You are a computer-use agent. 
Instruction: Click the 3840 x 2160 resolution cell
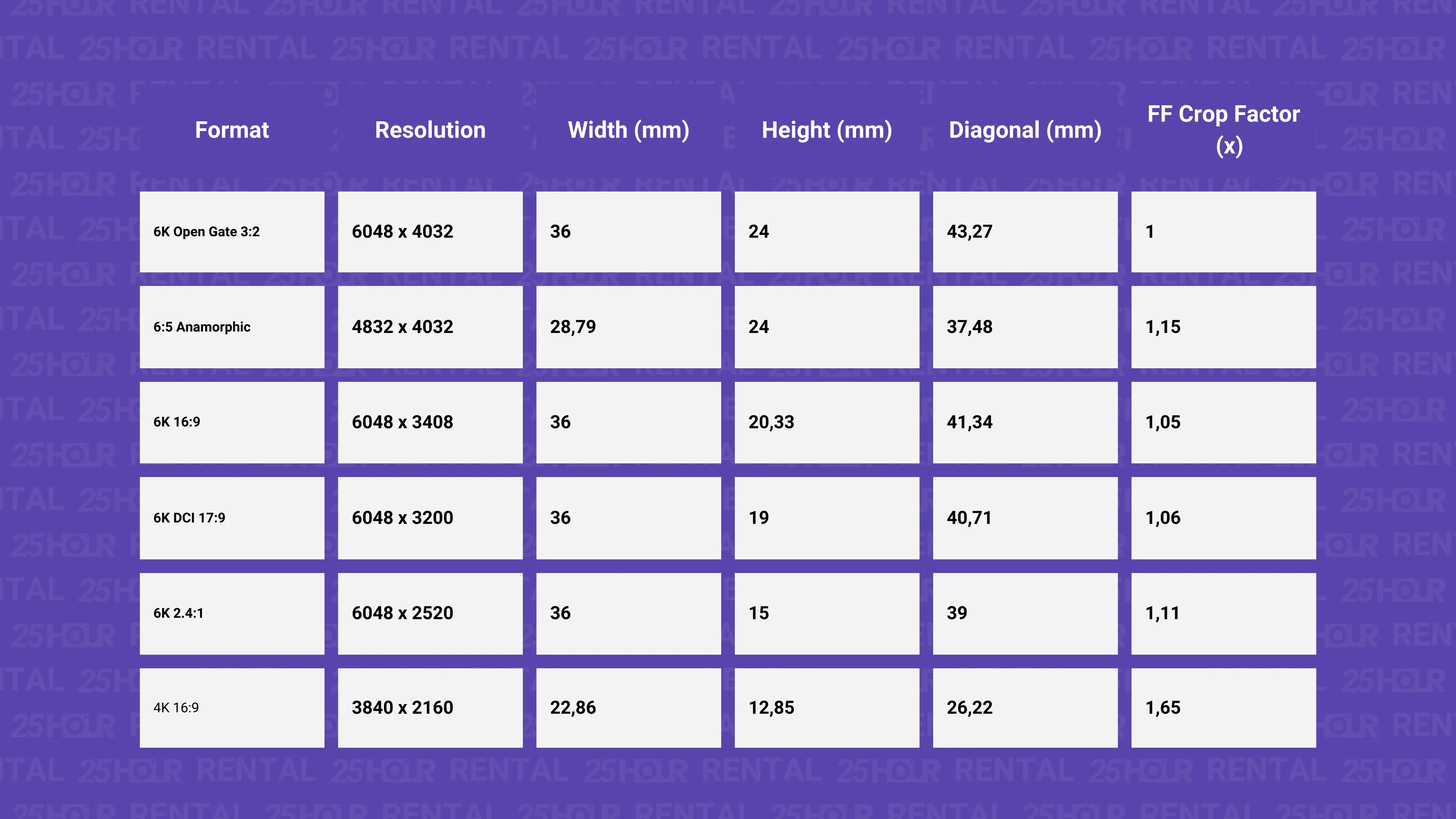point(430,708)
